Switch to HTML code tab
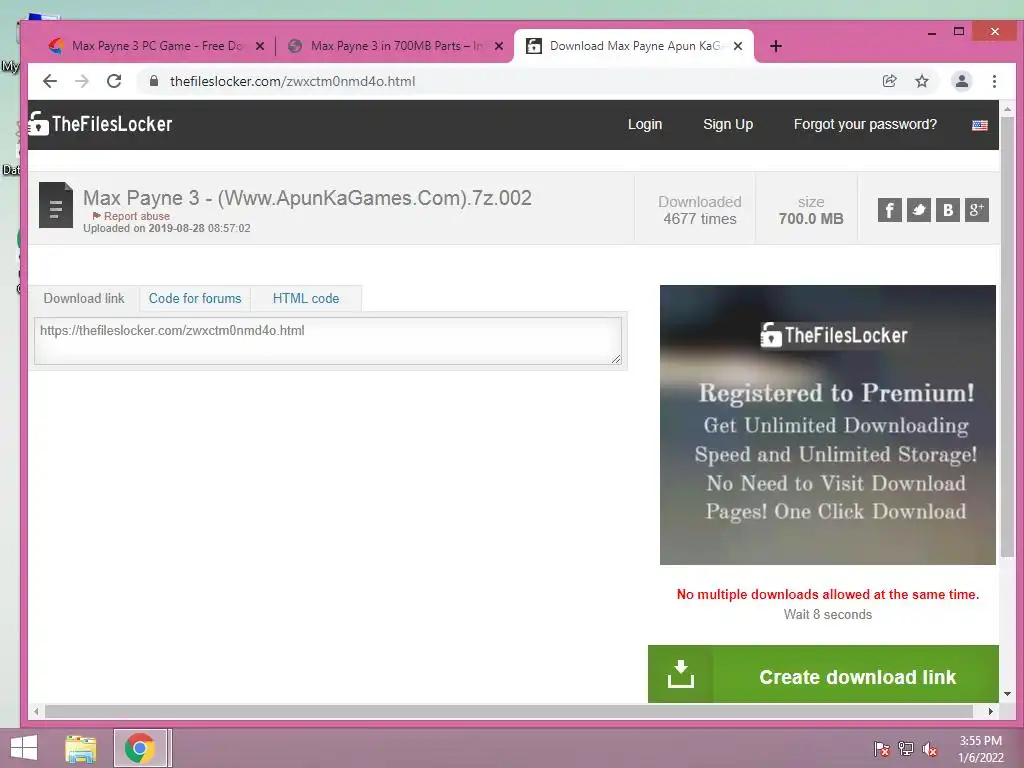Image resolution: width=1024 pixels, height=768 pixels. coord(306,298)
